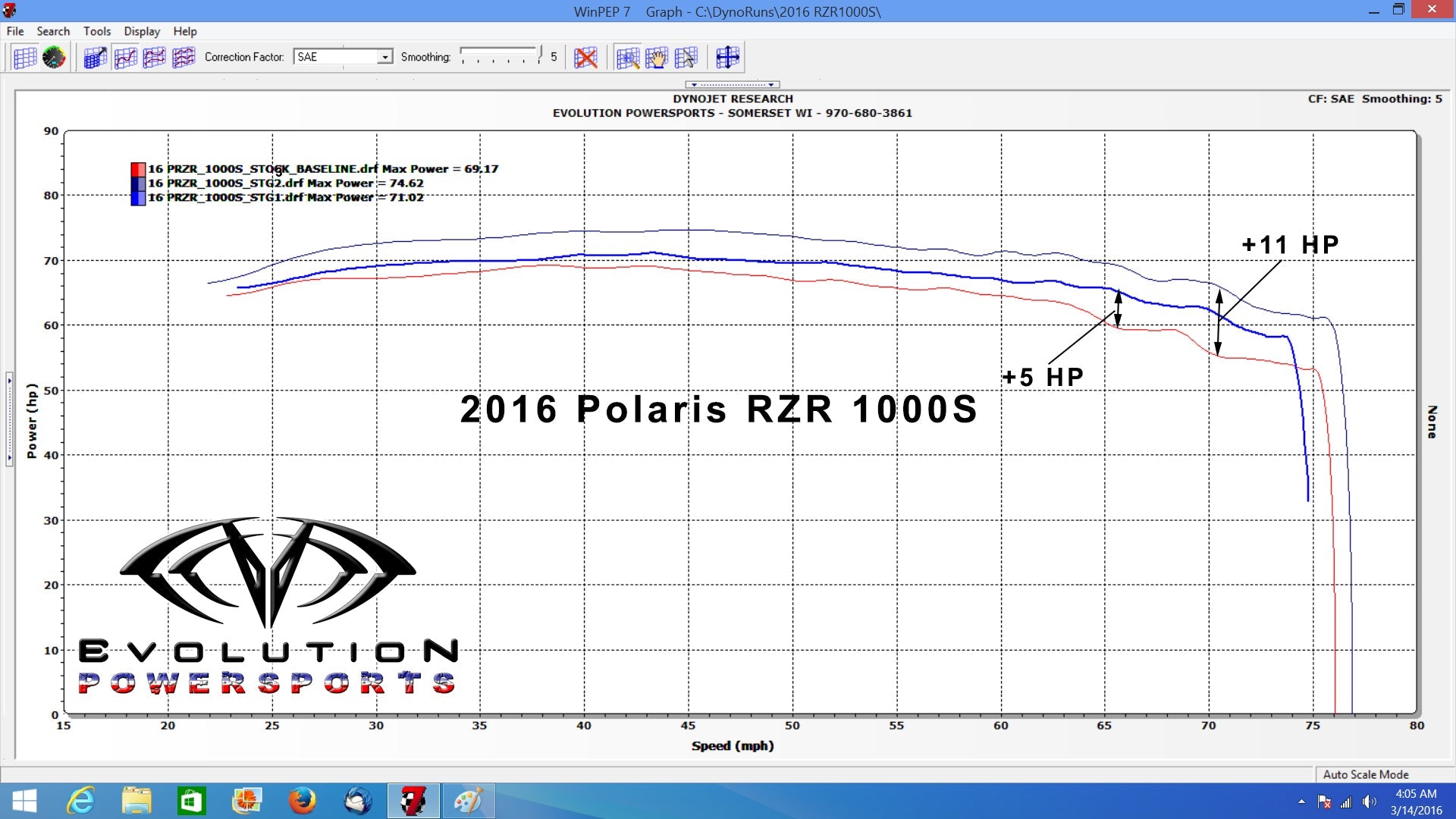
Task: Open the gauge/dashboard view icon
Action: pos(54,58)
